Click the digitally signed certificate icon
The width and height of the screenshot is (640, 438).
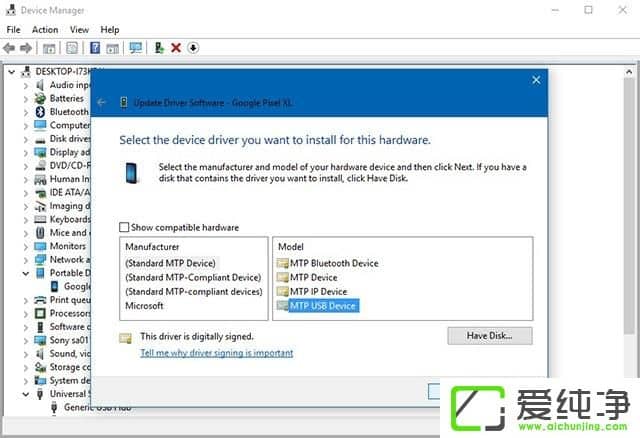125,338
